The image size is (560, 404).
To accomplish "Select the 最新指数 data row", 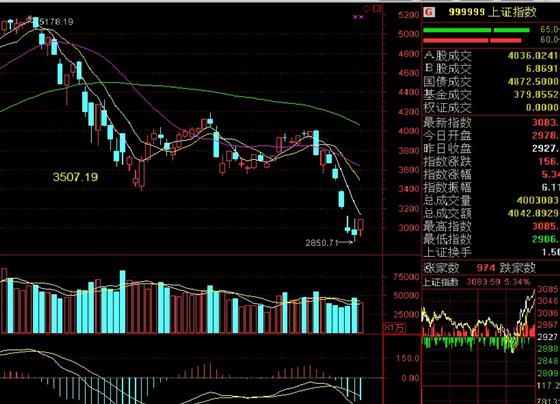I will [491, 123].
